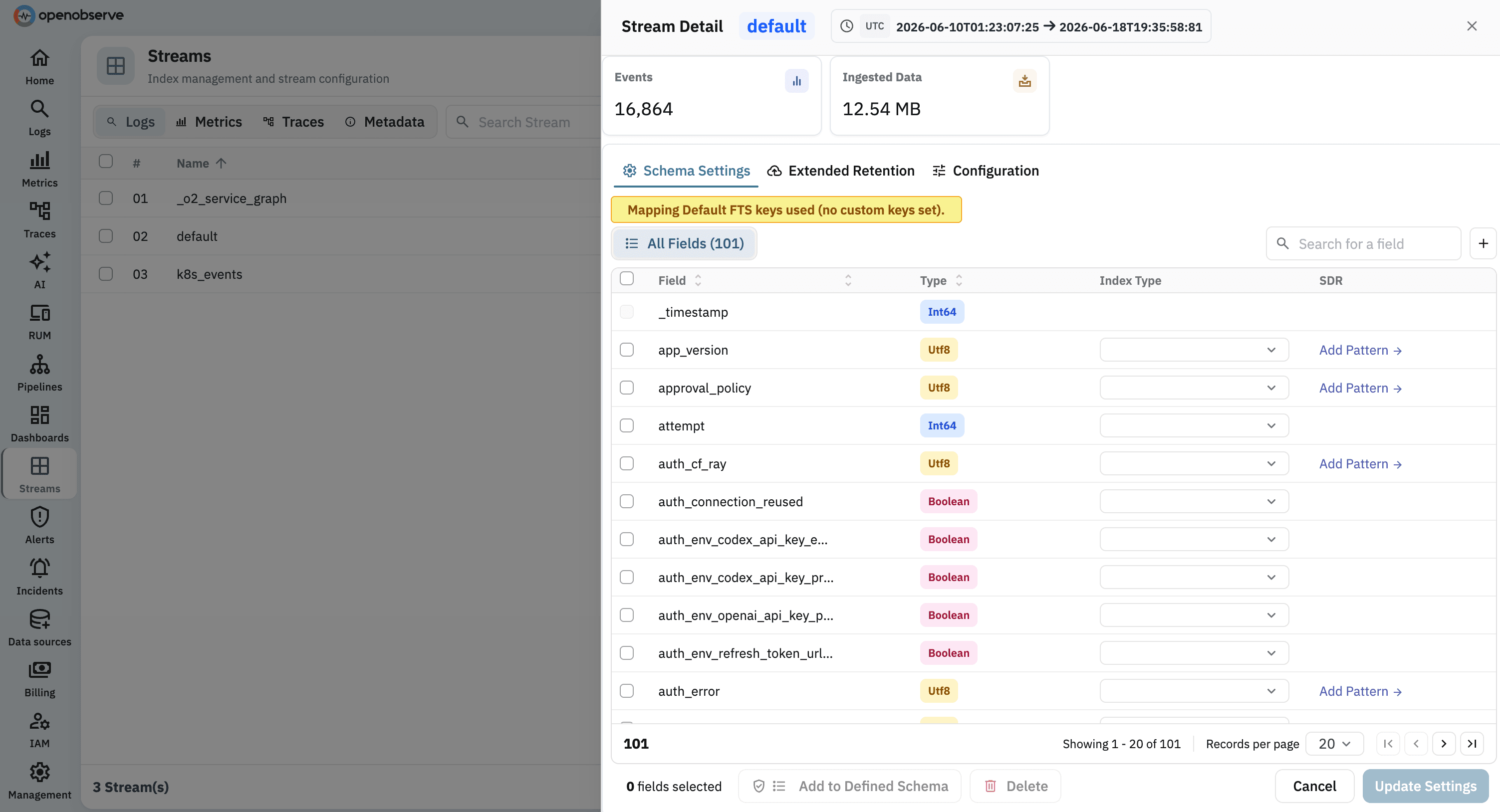Sort the table by Field column
The image size is (1500, 812).
(x=680, y=281)
